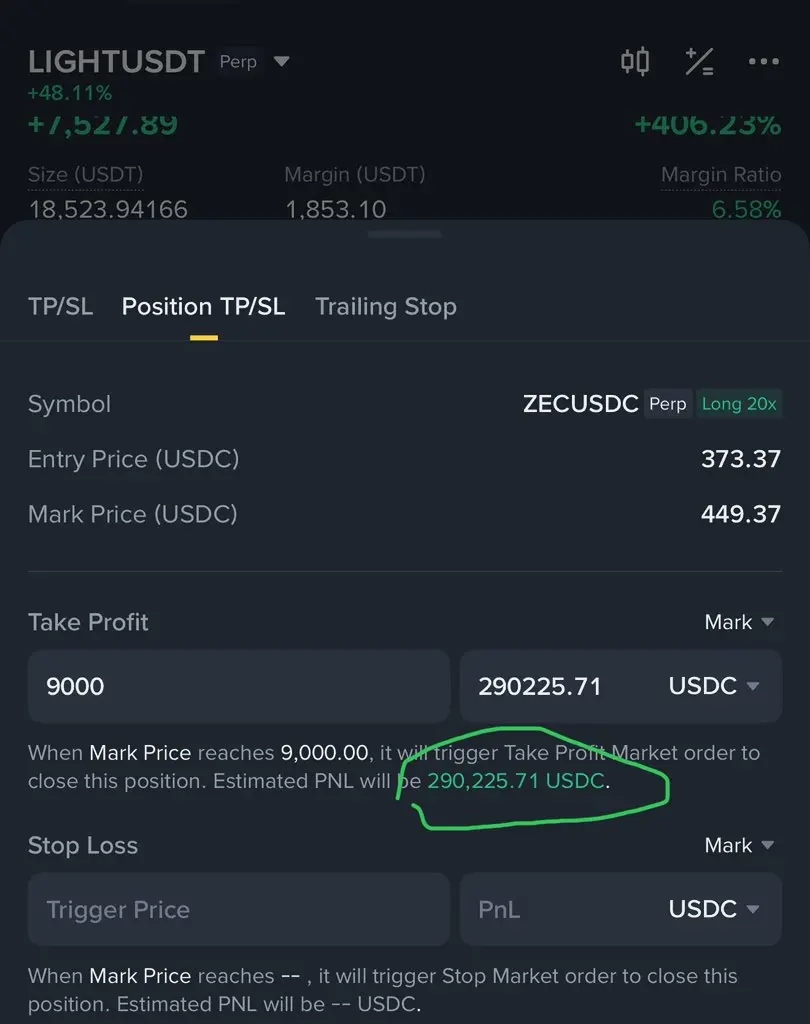Tap the sheet drag handle at top
810x1024 pixels.
coord(404,234)
